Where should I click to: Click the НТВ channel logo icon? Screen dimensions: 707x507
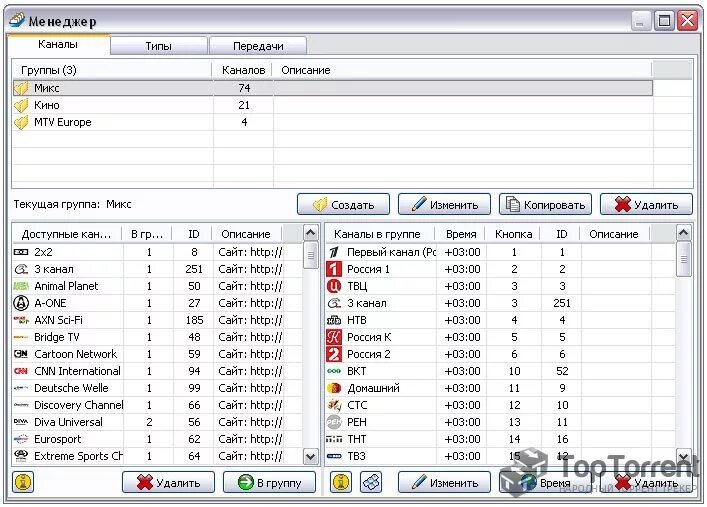pyautogui.click(x=334, y=320)
